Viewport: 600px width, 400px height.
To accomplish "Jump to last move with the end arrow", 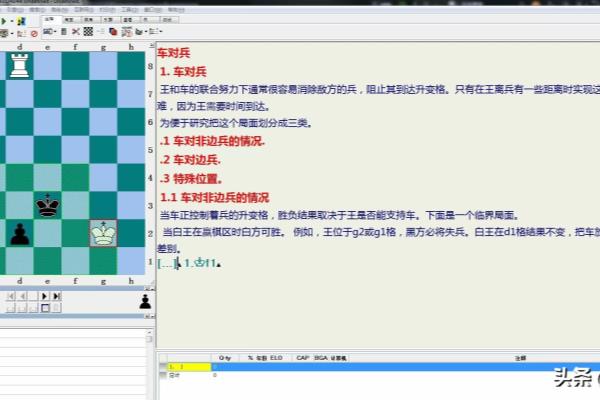I will tap(57, 296).
